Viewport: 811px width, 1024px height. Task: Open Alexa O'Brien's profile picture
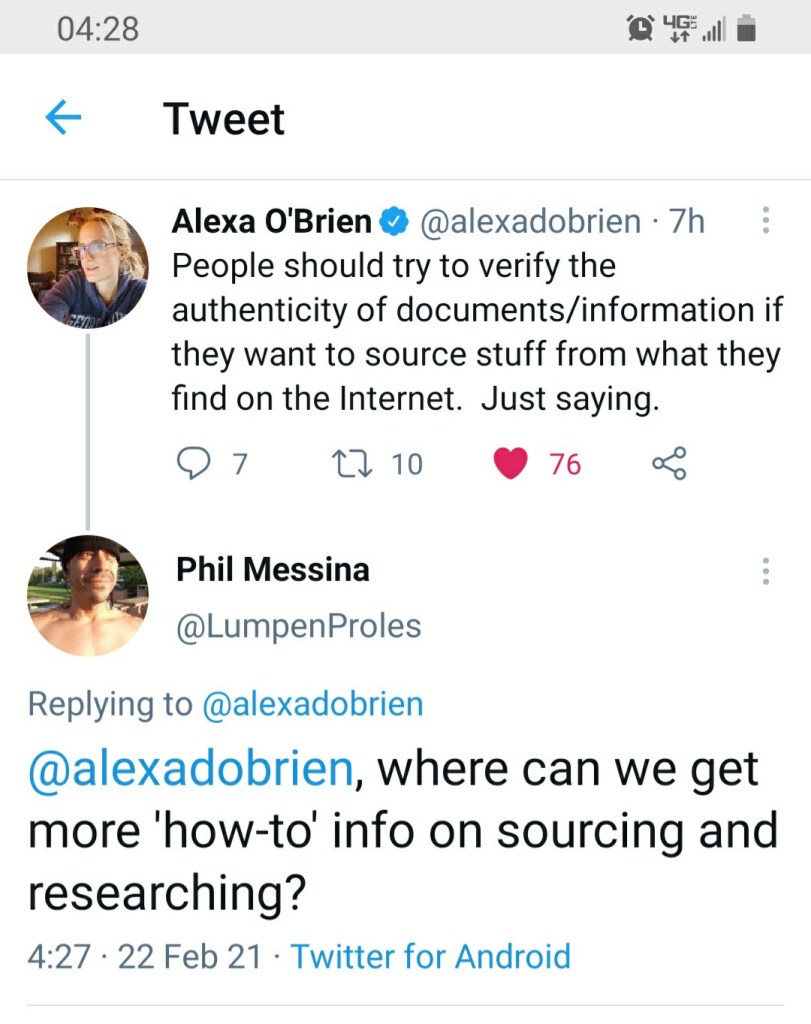[x=87, y=267]
